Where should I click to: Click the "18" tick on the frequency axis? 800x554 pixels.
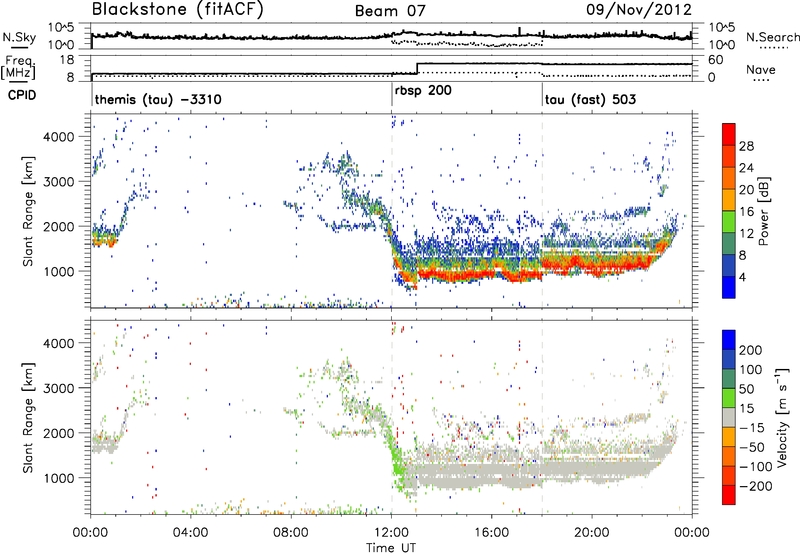pyautogui.click(x=67, y=60)
